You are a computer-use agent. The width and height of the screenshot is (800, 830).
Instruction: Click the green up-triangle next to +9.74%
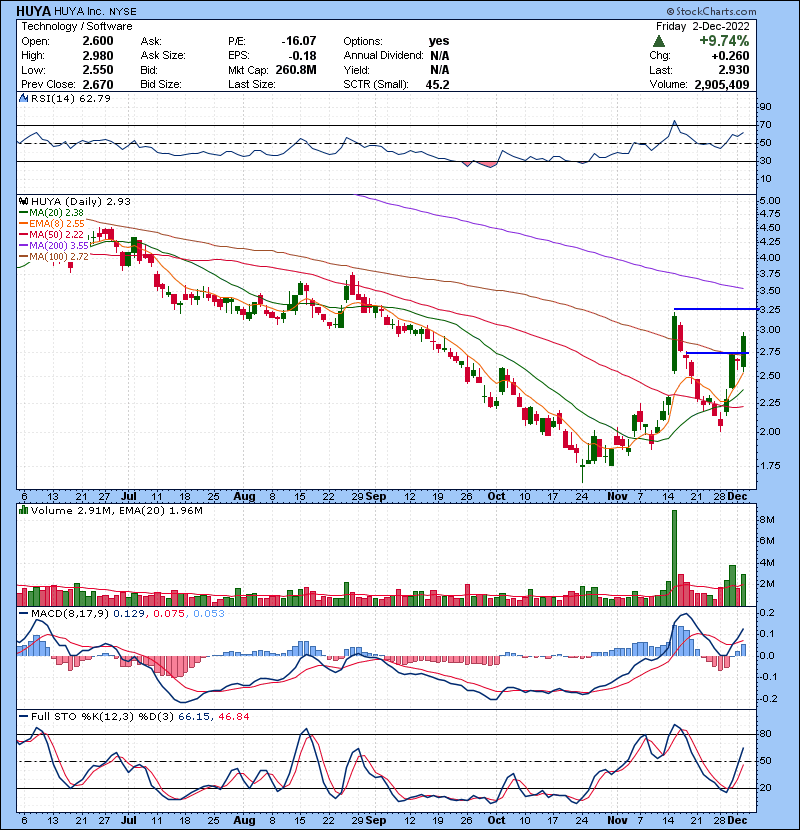tap(659, 41)
